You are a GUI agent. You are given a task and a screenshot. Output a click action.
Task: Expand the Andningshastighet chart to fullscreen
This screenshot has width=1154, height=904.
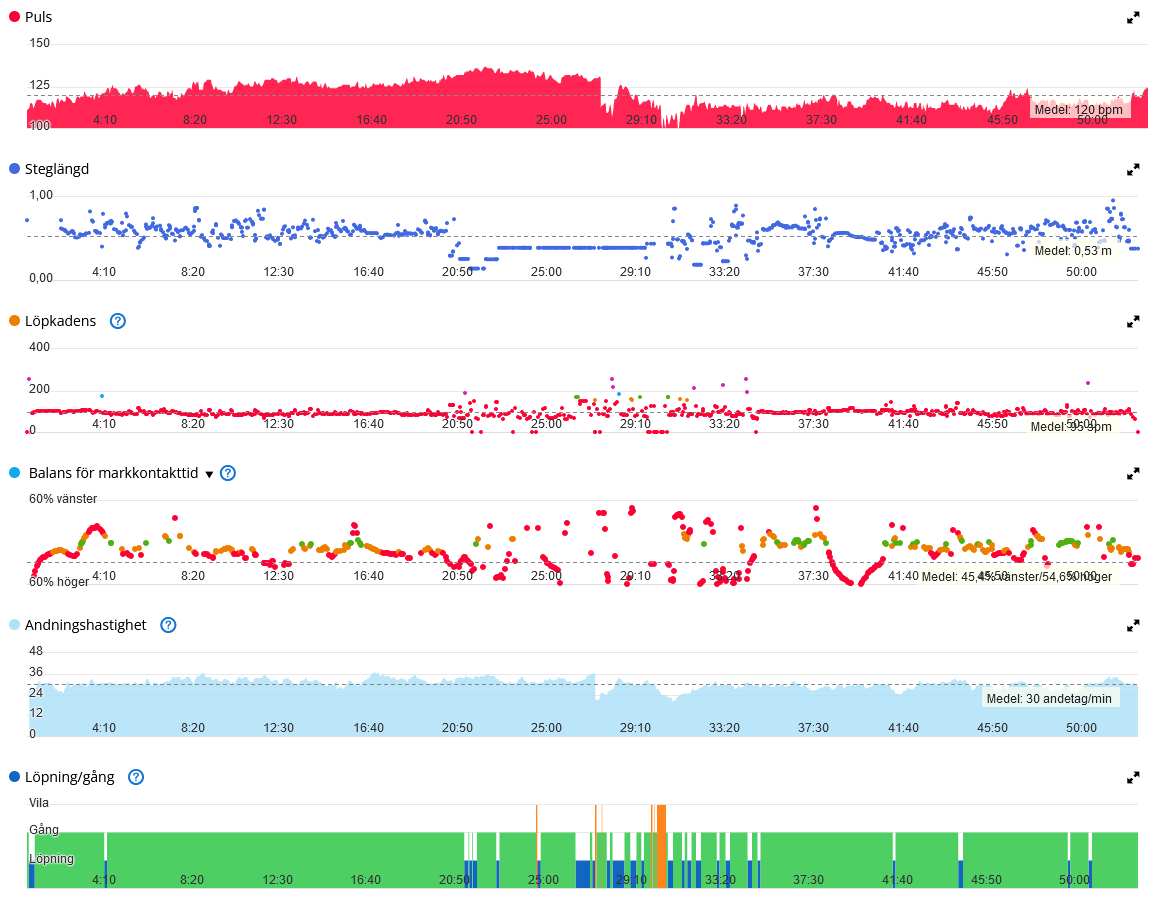(1133, 626)
